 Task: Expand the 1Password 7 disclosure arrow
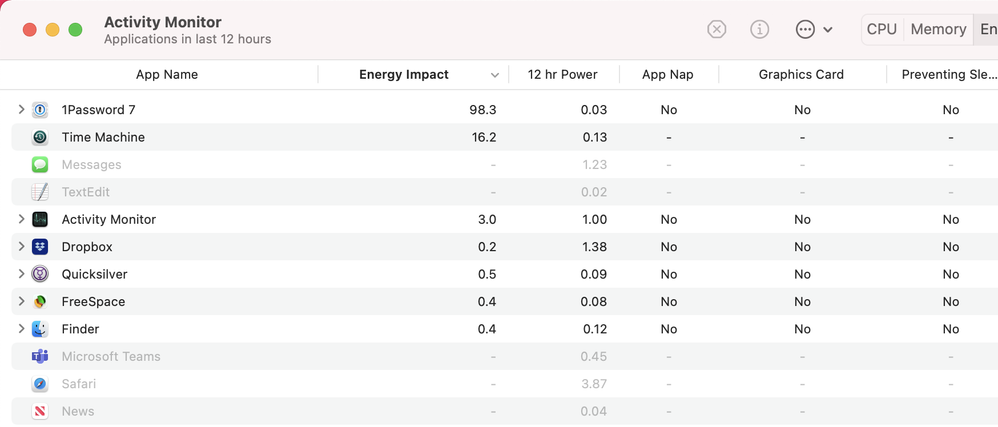click(x=21, y=110)
